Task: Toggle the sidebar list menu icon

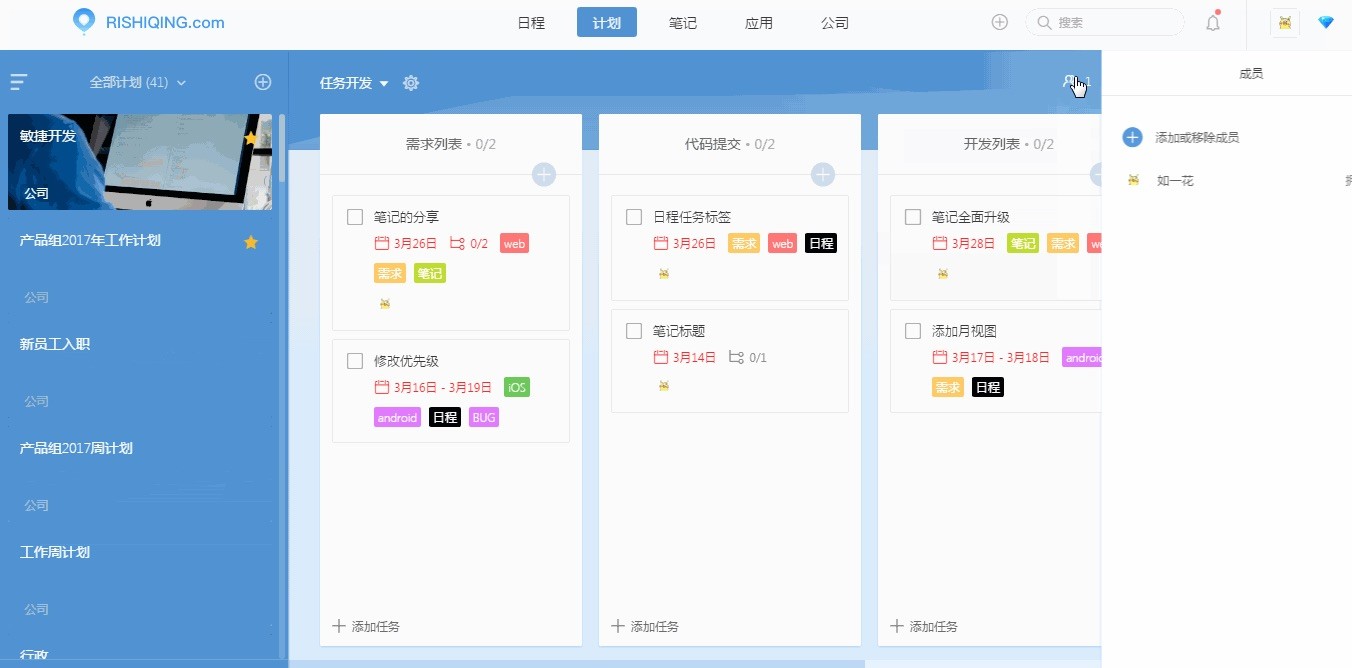Action: click(x=19, y=82)
